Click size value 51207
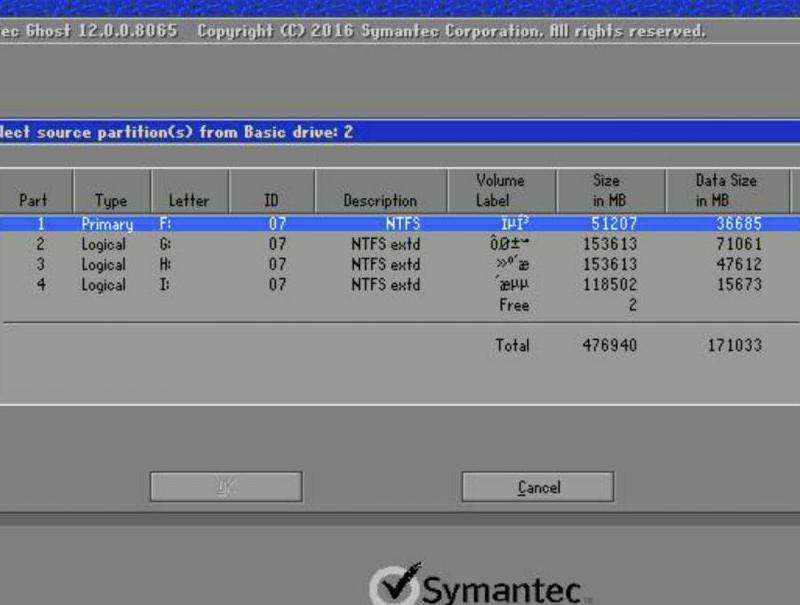 point(614,224)
